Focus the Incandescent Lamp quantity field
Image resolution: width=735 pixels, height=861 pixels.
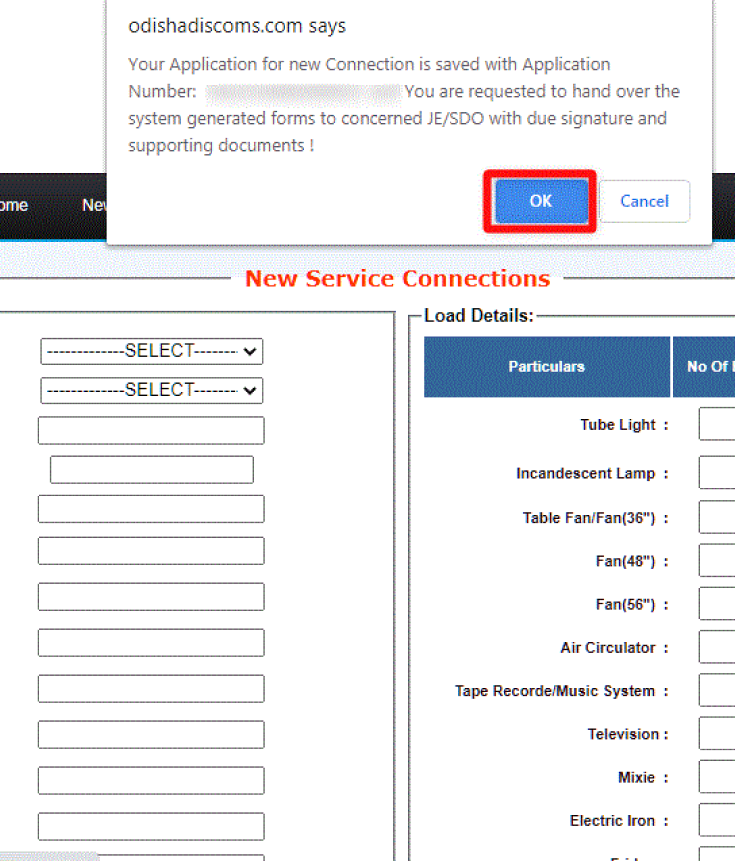716,473
